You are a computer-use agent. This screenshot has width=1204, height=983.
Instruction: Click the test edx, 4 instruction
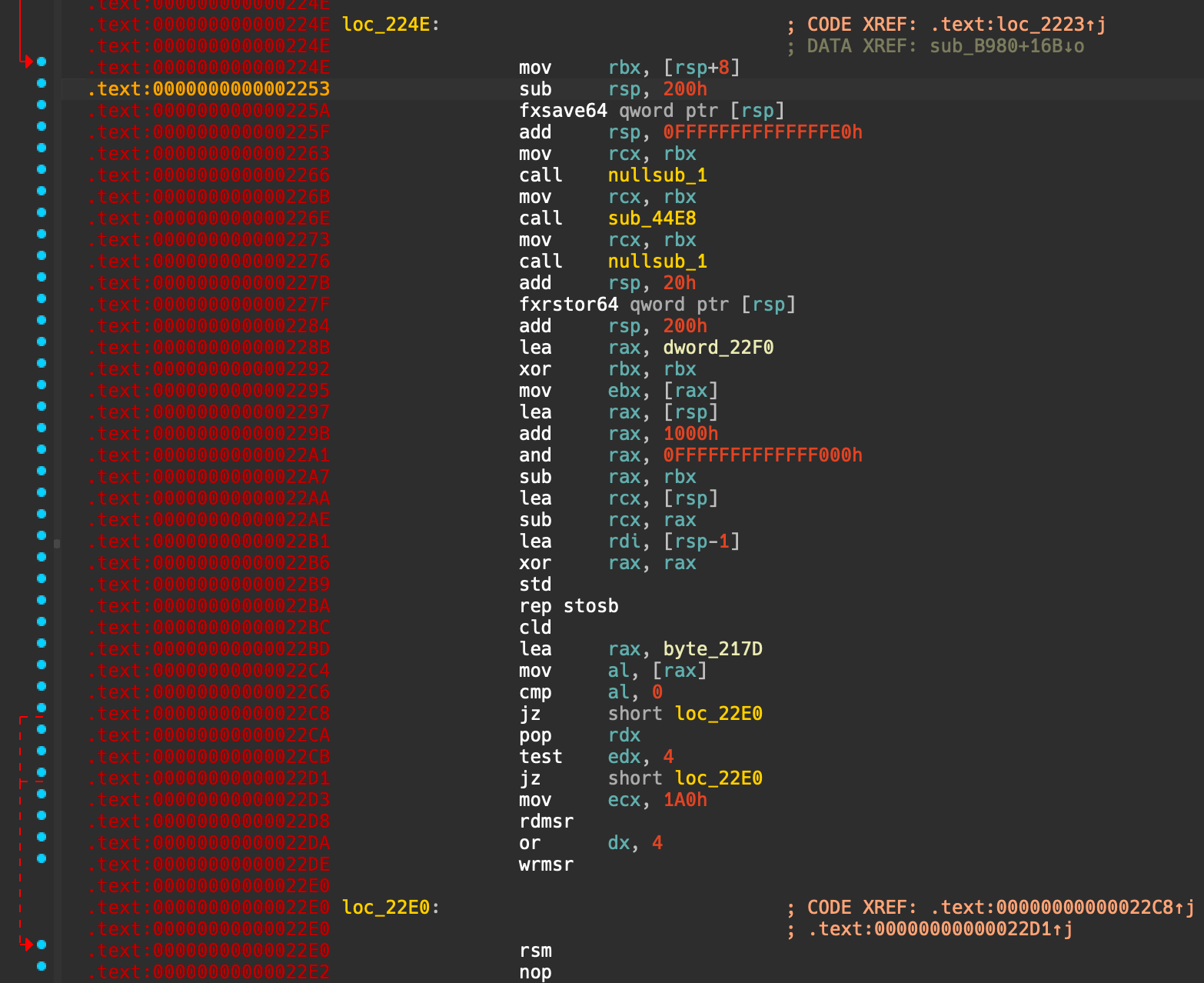coord(597,757)
